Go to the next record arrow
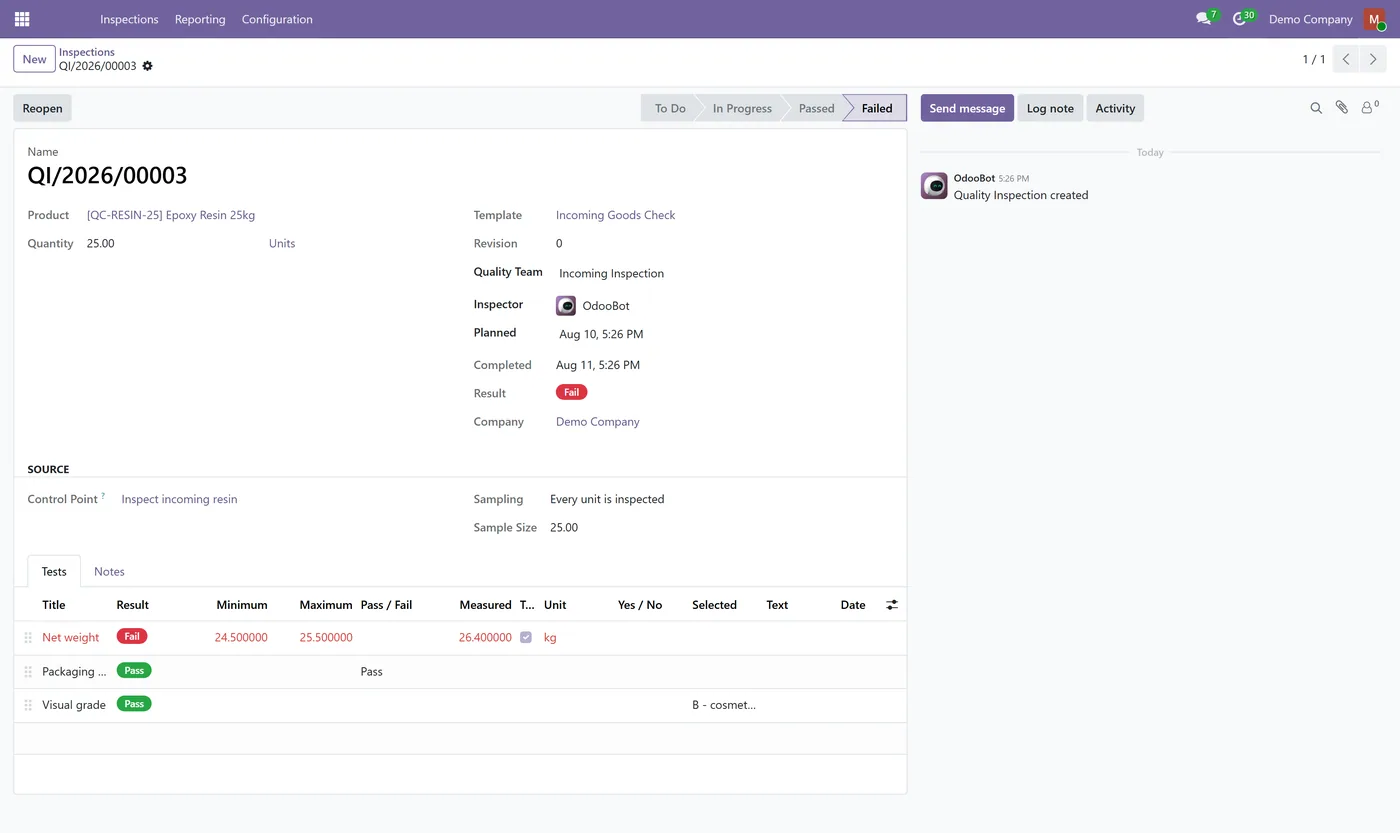This screenshot has height=833, width=1400. coord(1373,59)
